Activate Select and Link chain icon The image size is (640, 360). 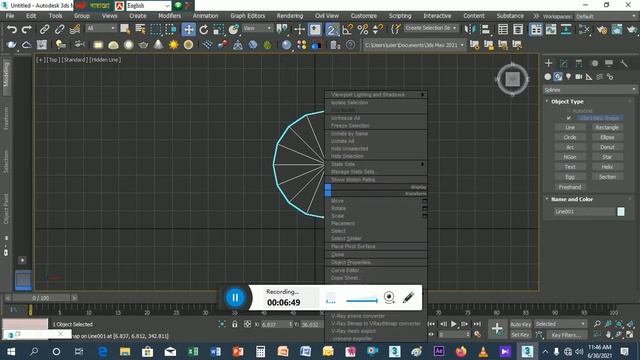pos(44,29)
